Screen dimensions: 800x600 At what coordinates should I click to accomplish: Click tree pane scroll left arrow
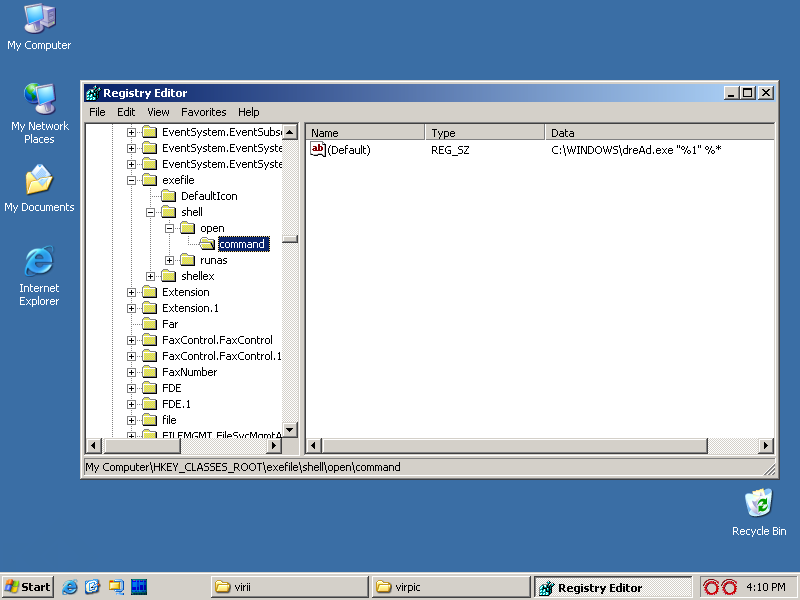93,445
